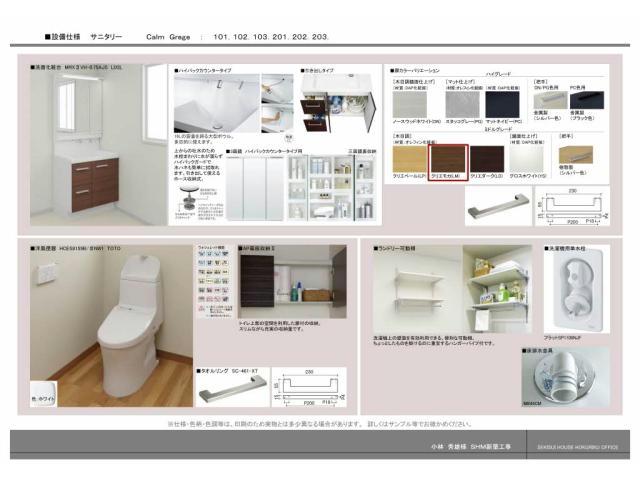
Task: Click the Calm Grege title text
Action: [168, 35]
